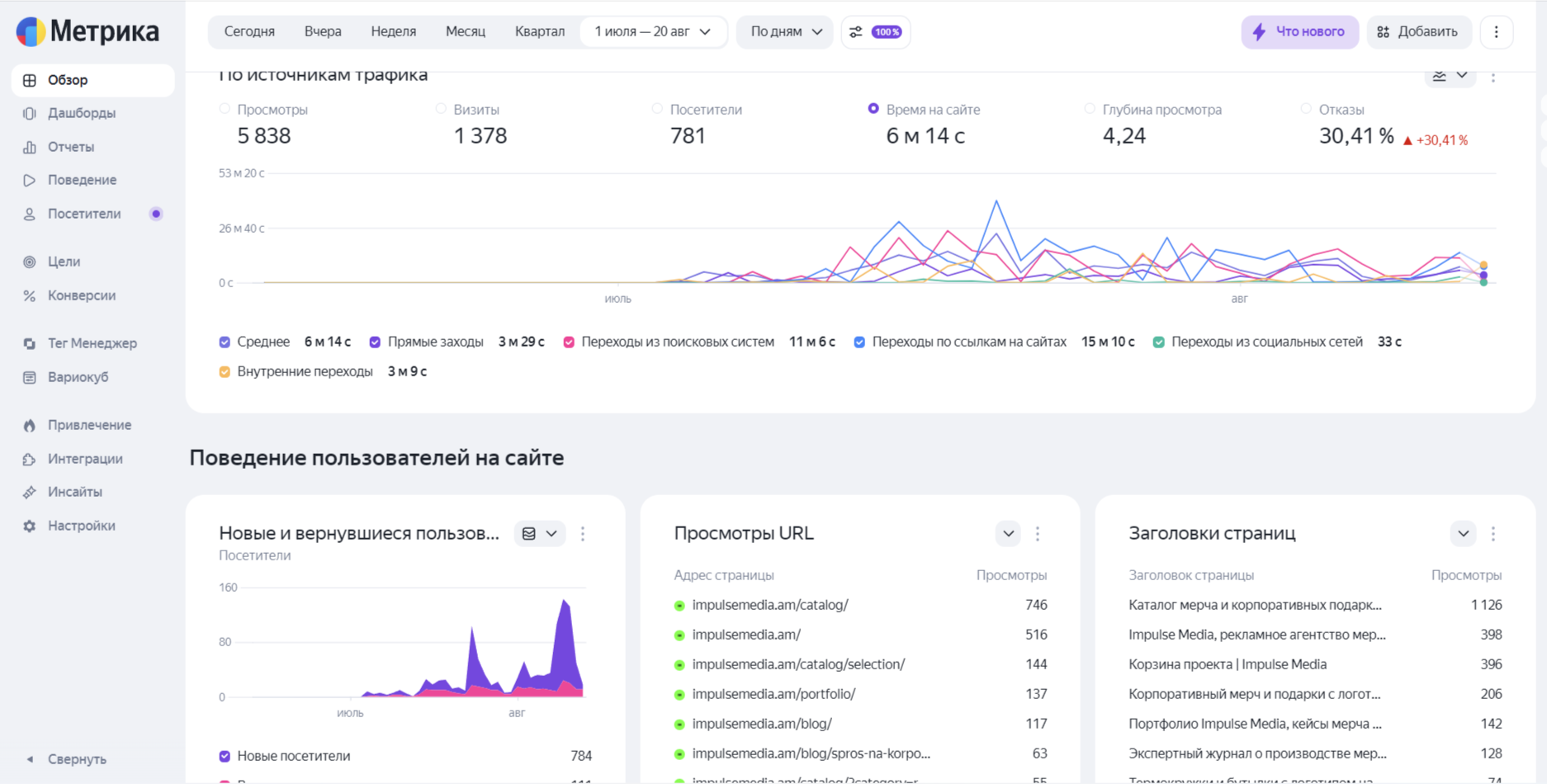Toggle the Новые посетители checkbox
The image size is (1547, 784).
(x=225, y=756)
